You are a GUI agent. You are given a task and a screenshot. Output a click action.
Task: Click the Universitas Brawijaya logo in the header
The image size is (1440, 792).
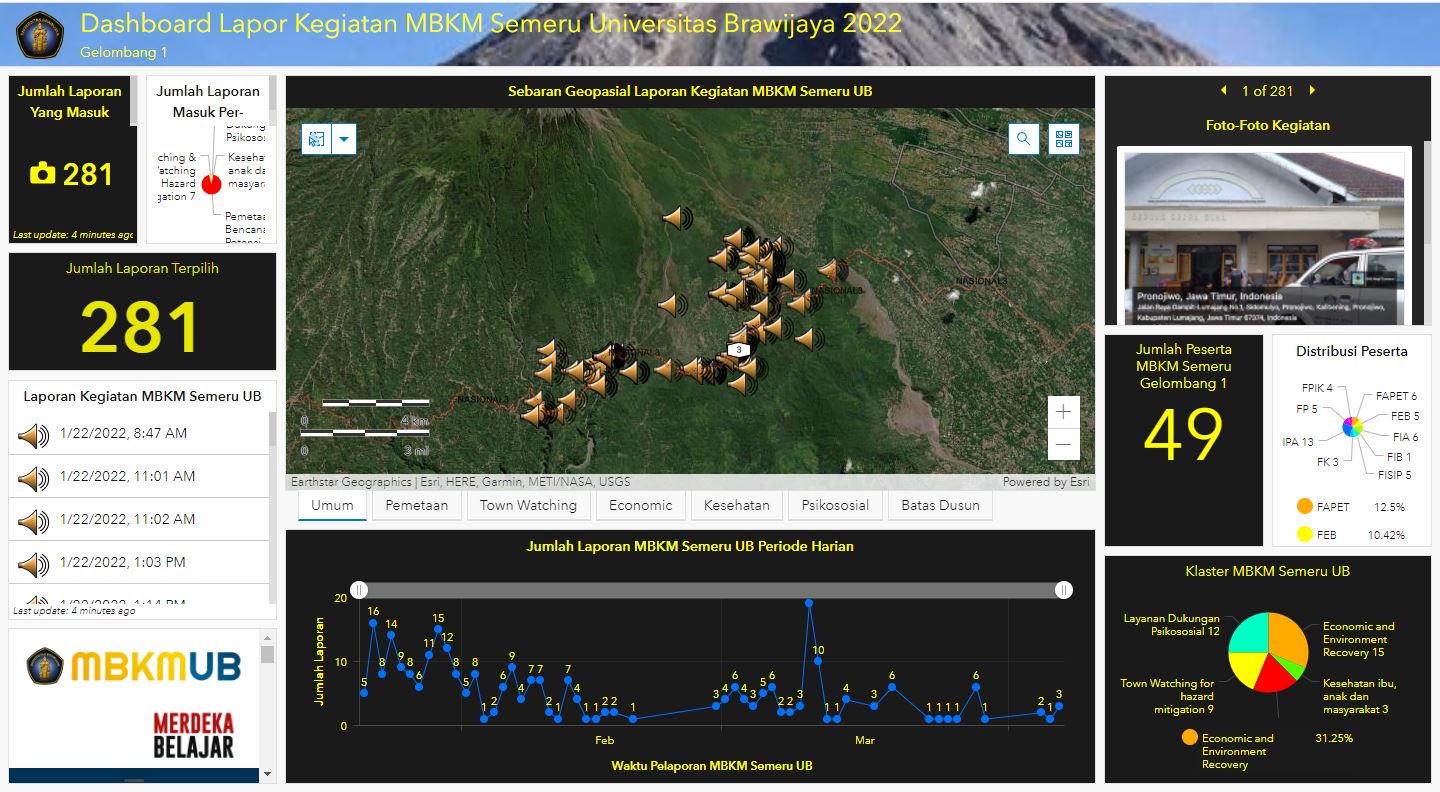(39, 35)
